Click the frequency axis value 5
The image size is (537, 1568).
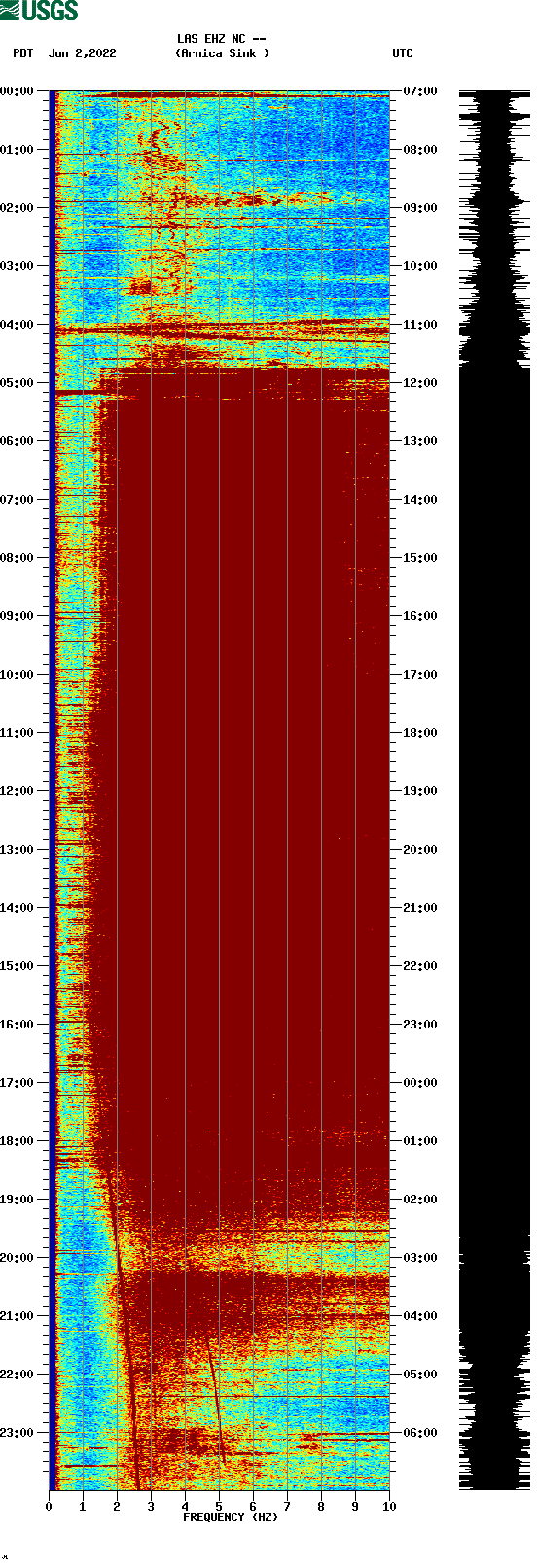pos(219,1507)
